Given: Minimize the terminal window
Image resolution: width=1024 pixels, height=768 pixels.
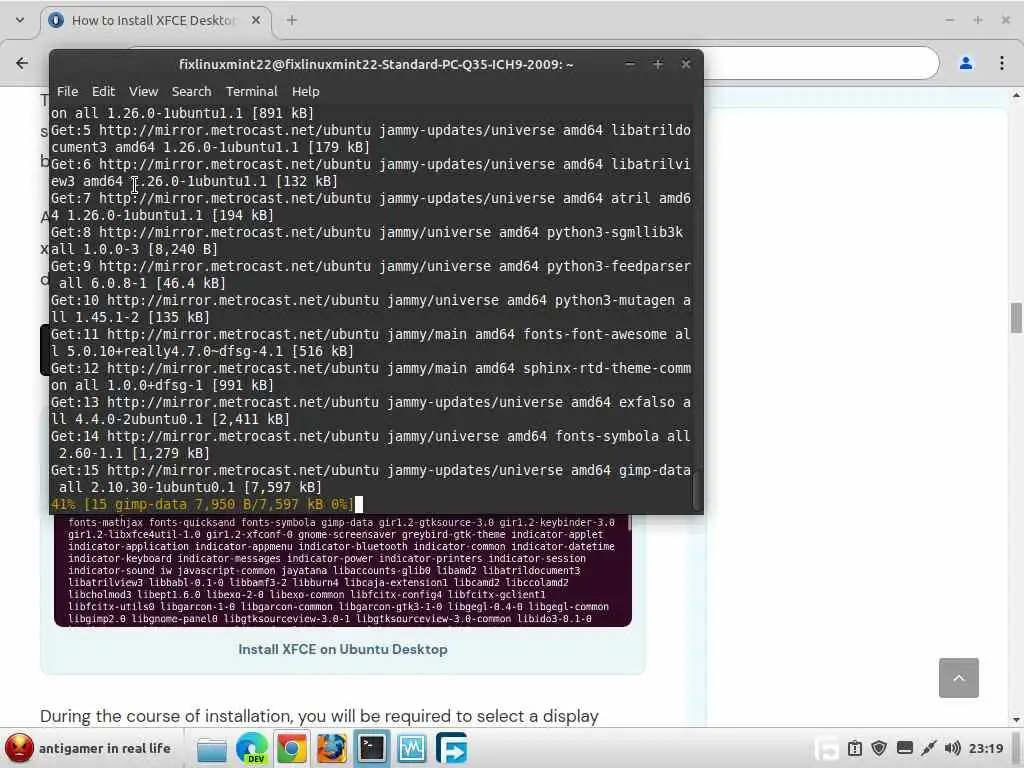Looking at the screenshot, I should (630, 64).
